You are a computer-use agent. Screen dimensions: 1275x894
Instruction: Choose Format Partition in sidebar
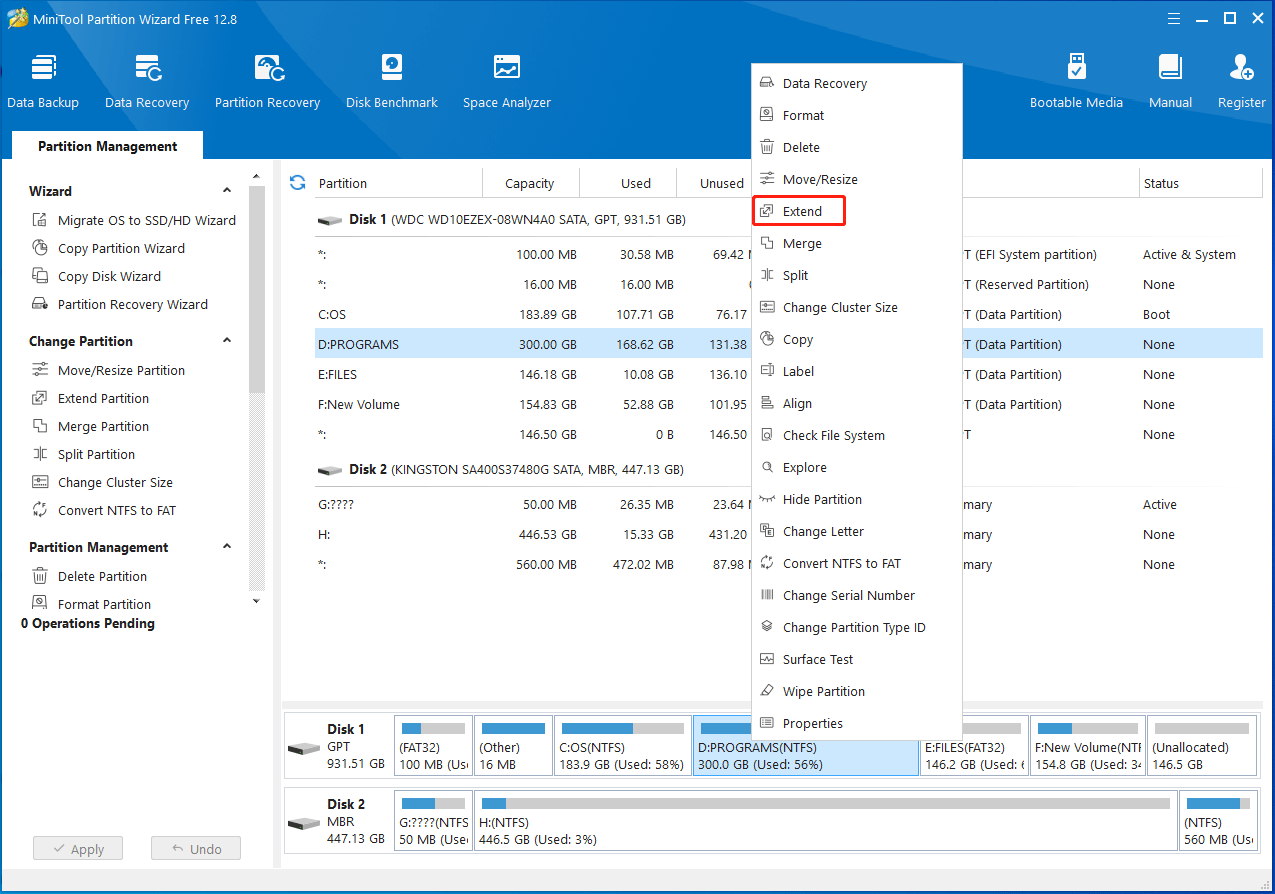point(92,604)
